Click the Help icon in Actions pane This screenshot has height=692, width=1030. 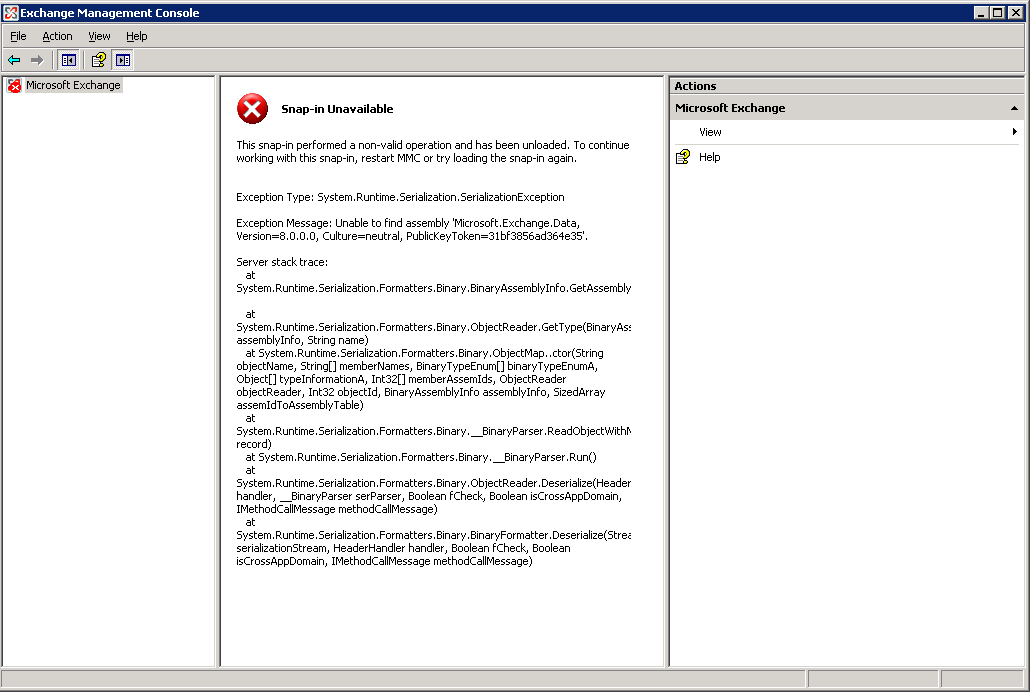click(683, 157)
